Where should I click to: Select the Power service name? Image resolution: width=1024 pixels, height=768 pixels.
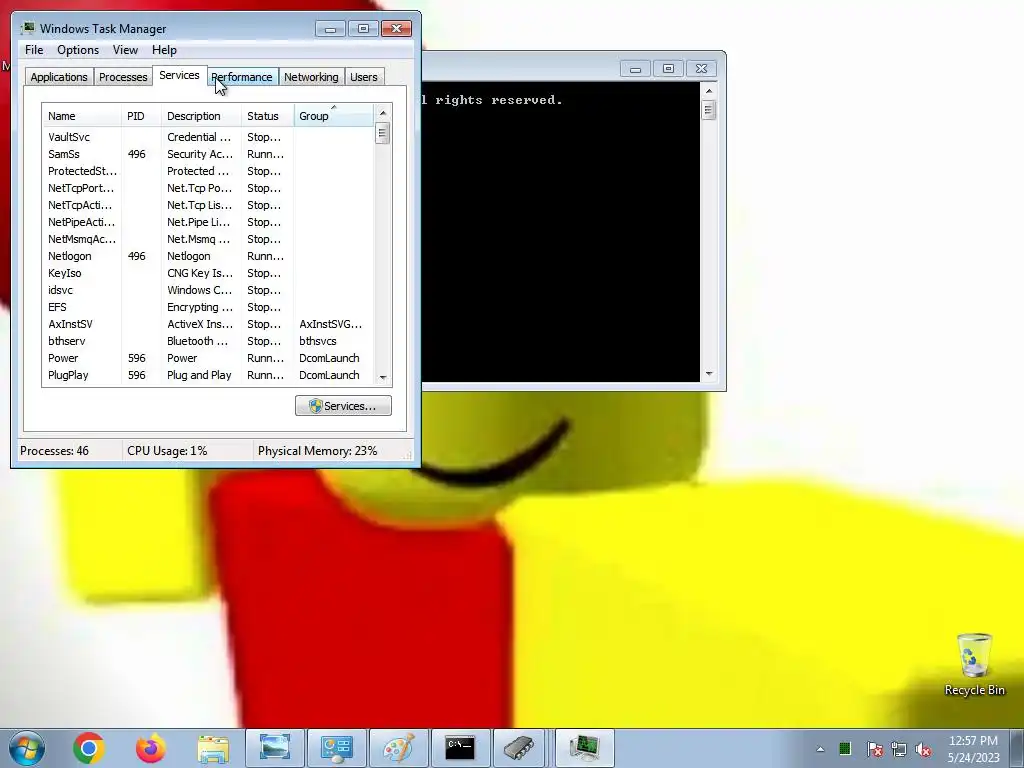pos(63,358)
